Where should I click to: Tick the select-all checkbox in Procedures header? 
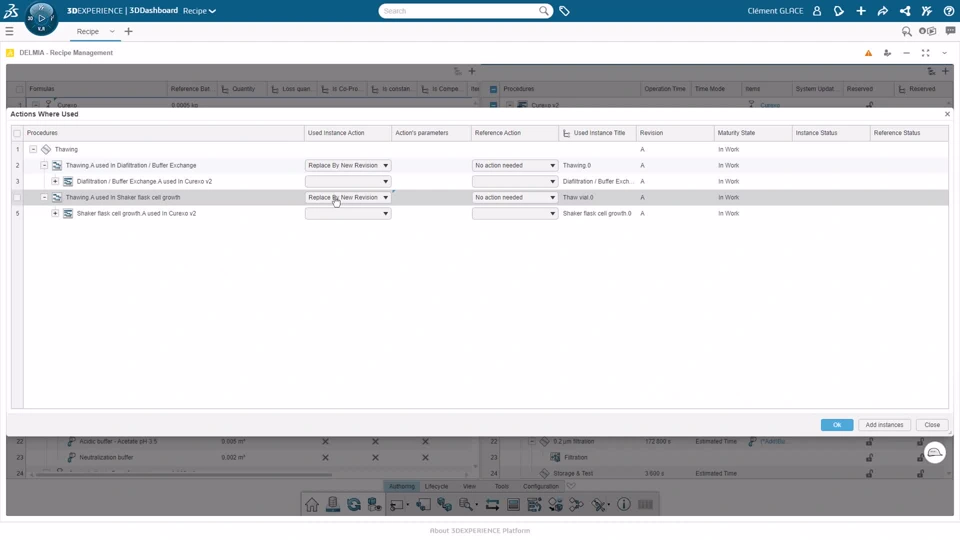point(17,133)
